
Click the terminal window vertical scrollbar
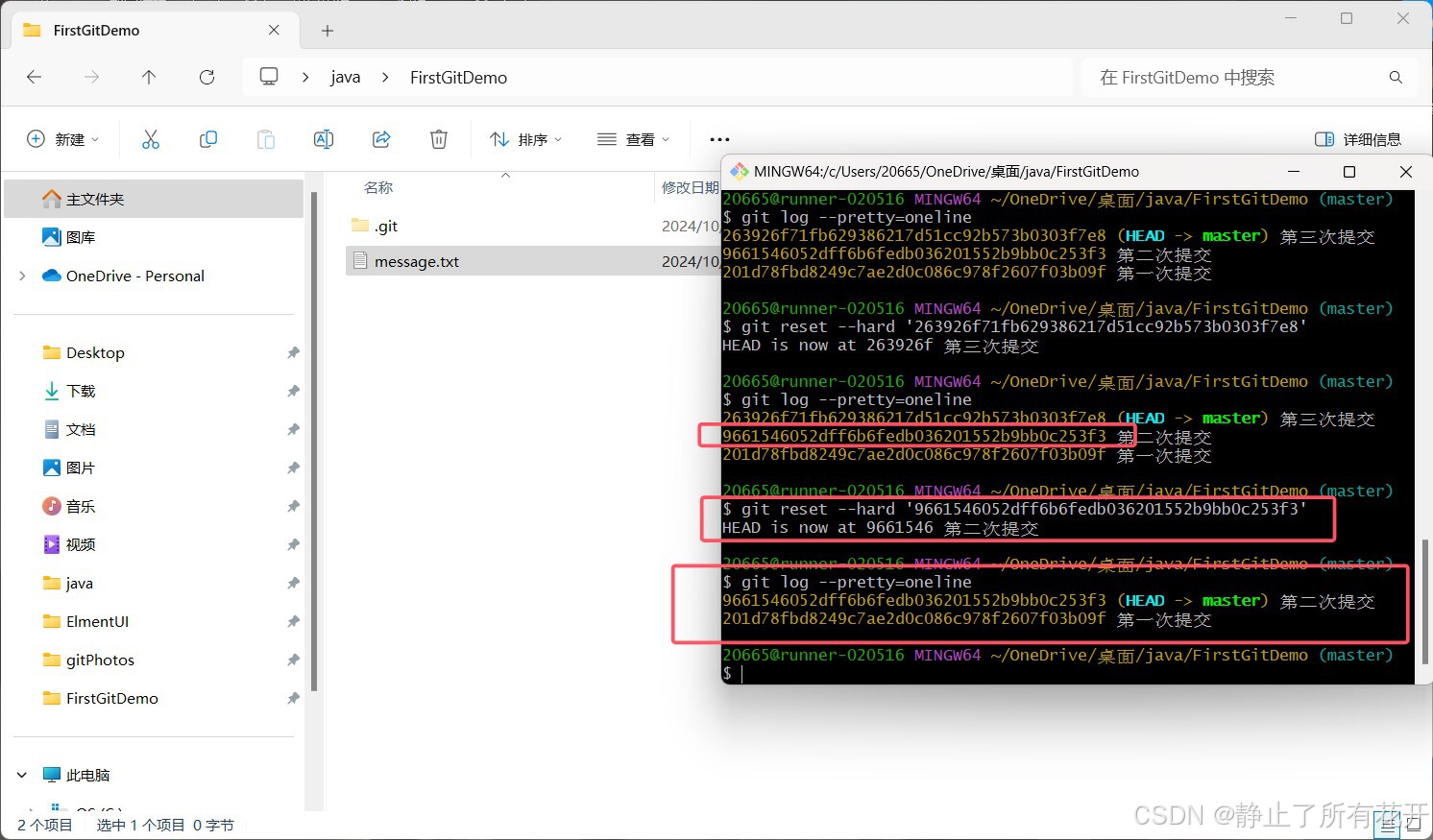pos(1425,600)
